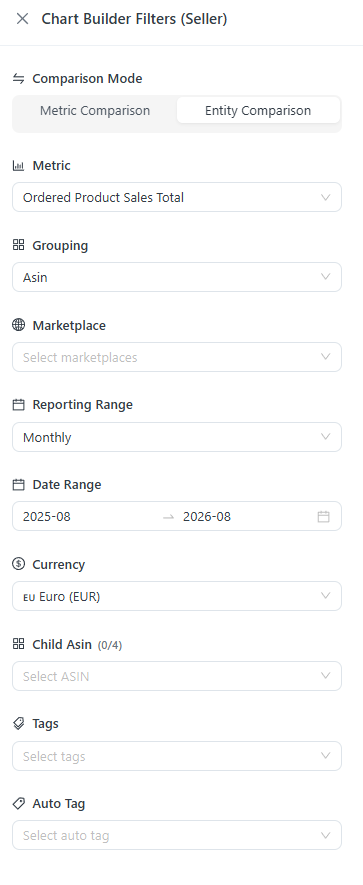Open the Select tags dropdown
Screen dimensions: 363x885
pyautogui.click(x=177, y=756)
